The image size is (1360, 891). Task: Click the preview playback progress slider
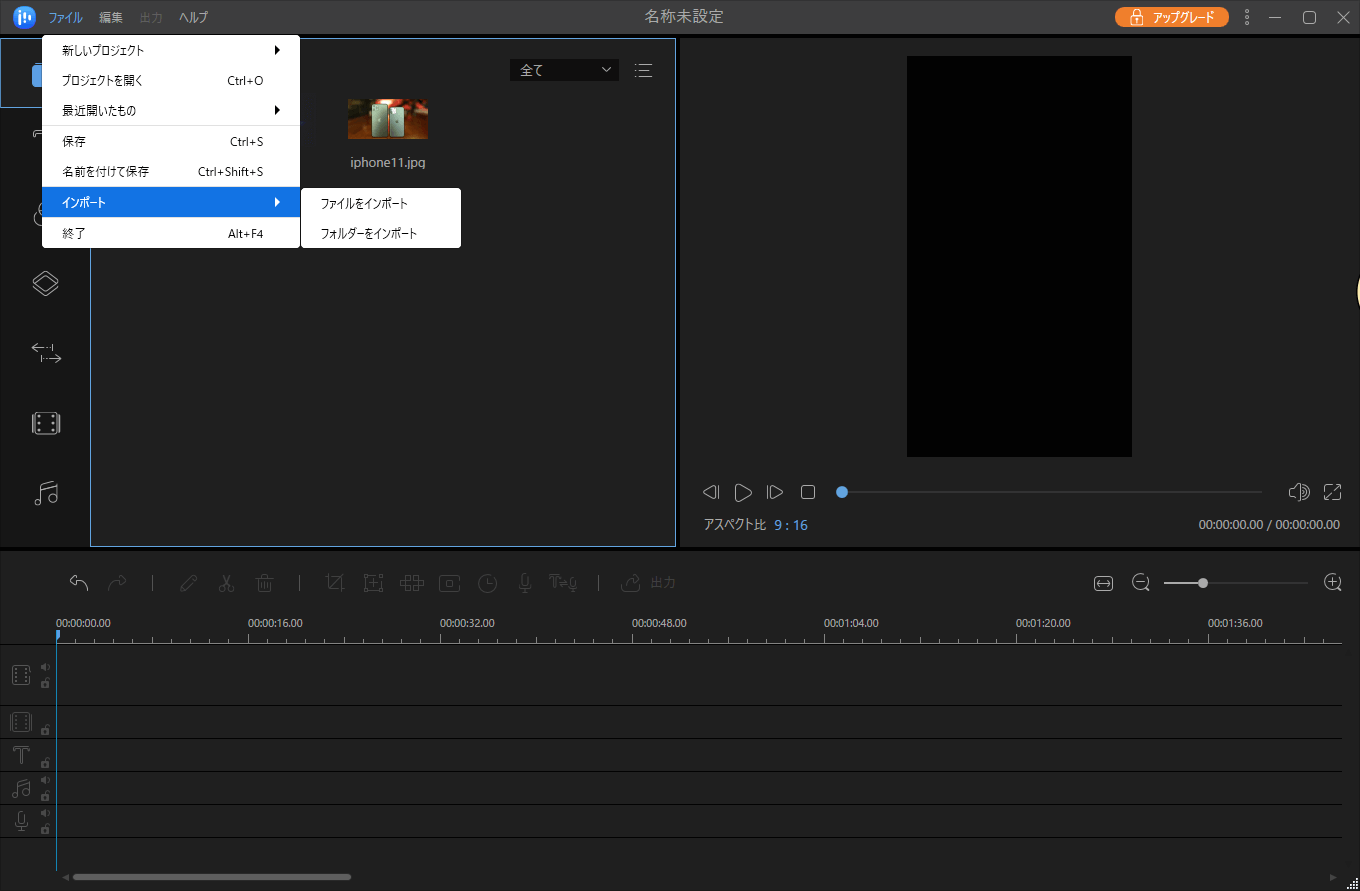(x=1049, y=492)
